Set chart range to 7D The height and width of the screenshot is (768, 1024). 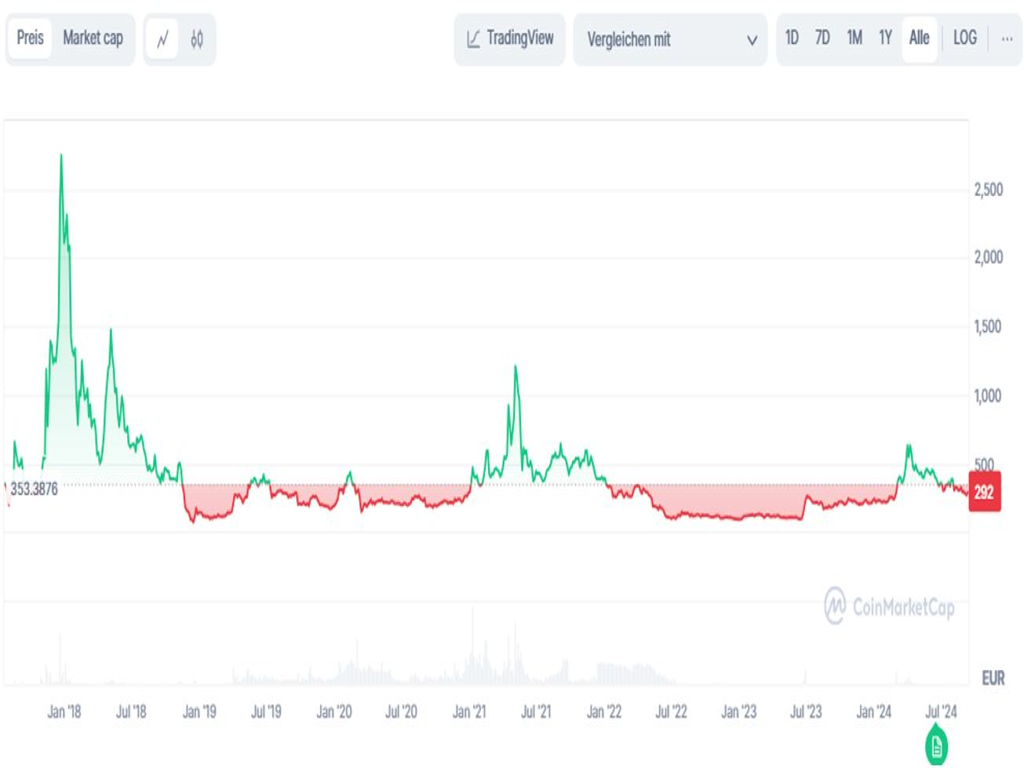coord(822,39)
